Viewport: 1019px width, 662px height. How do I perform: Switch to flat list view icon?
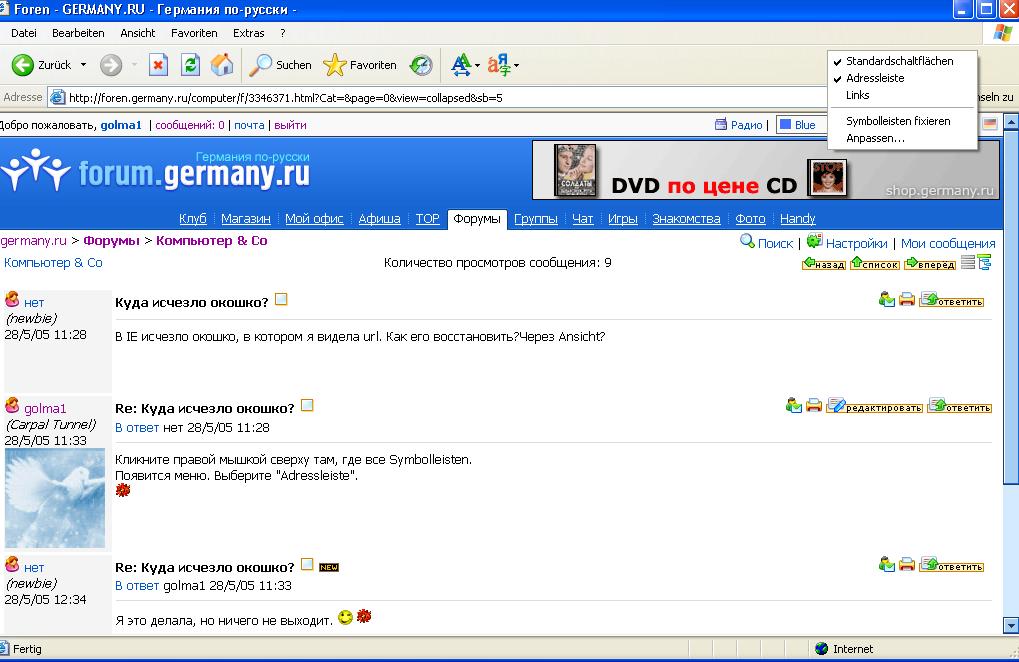(967, 263)
